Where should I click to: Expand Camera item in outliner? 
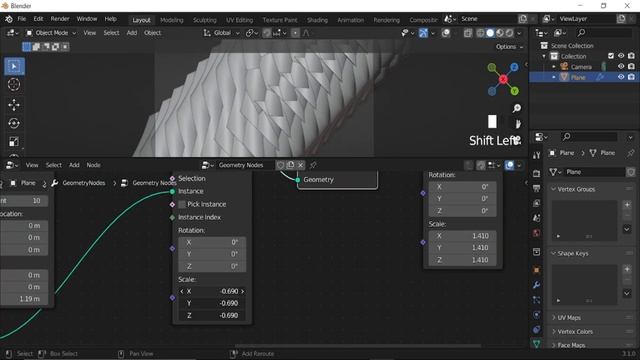click(x=554, y=67)
